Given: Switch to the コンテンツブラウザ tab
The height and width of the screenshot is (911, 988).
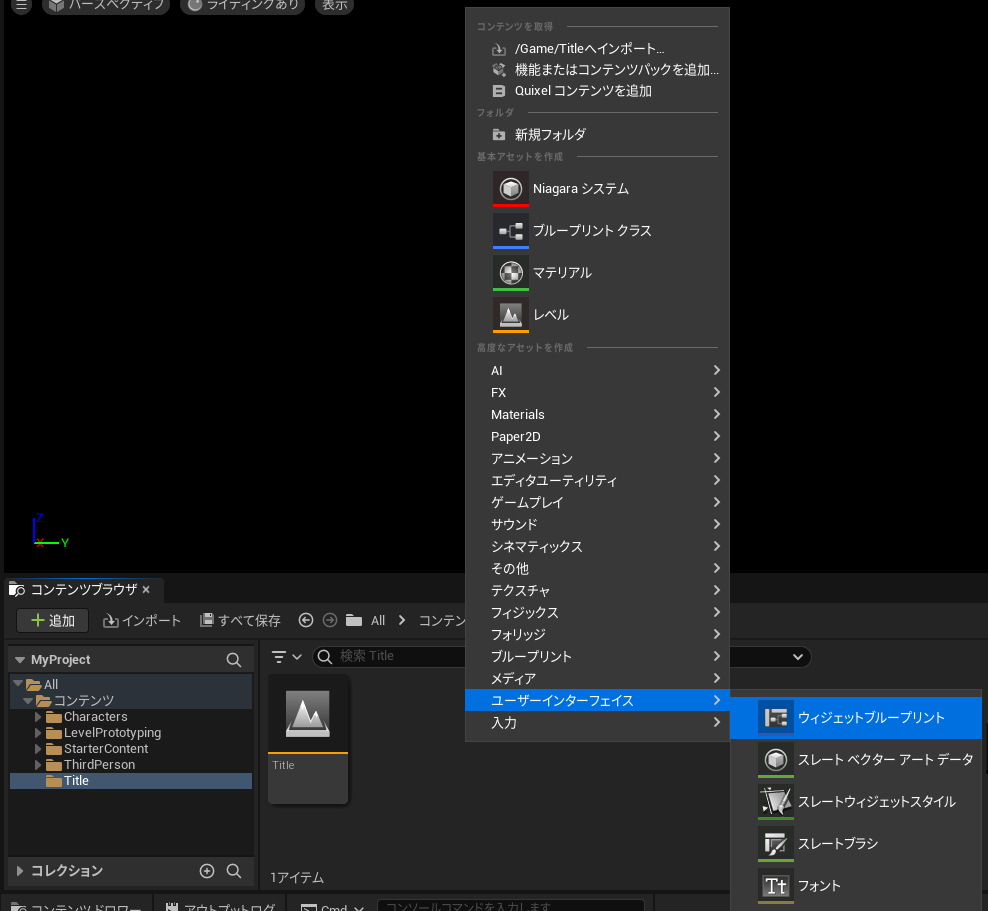Looking at the screenshot, I should pos(84,590).
